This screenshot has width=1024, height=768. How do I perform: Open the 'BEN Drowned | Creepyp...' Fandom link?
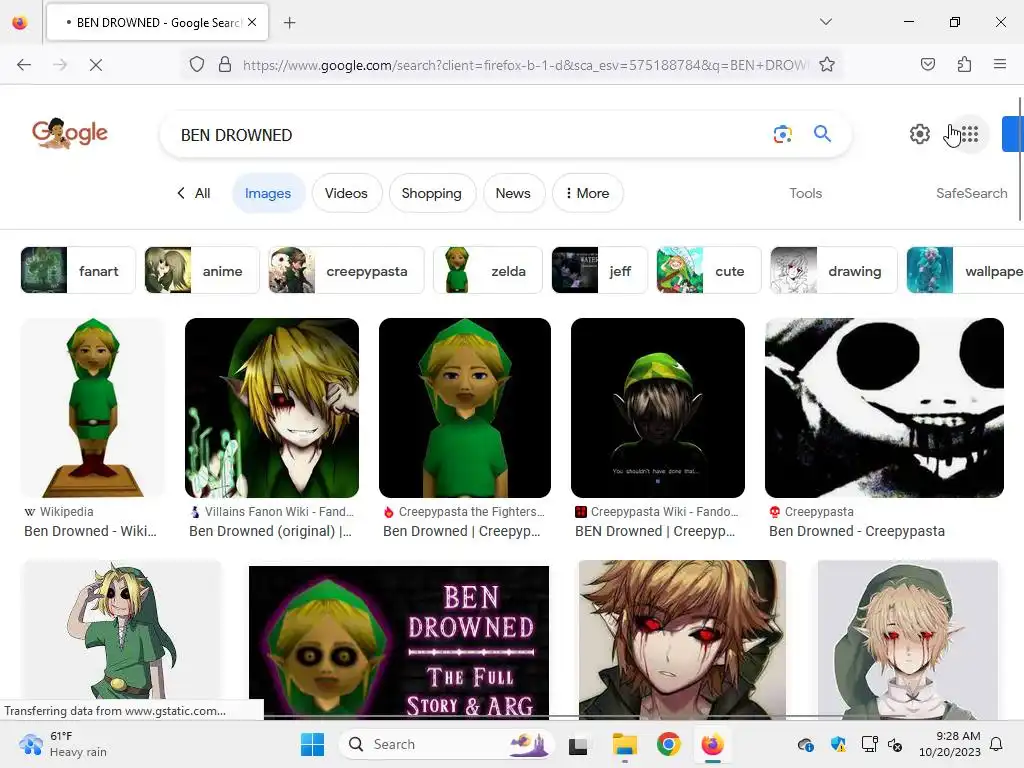coord(655,531)
